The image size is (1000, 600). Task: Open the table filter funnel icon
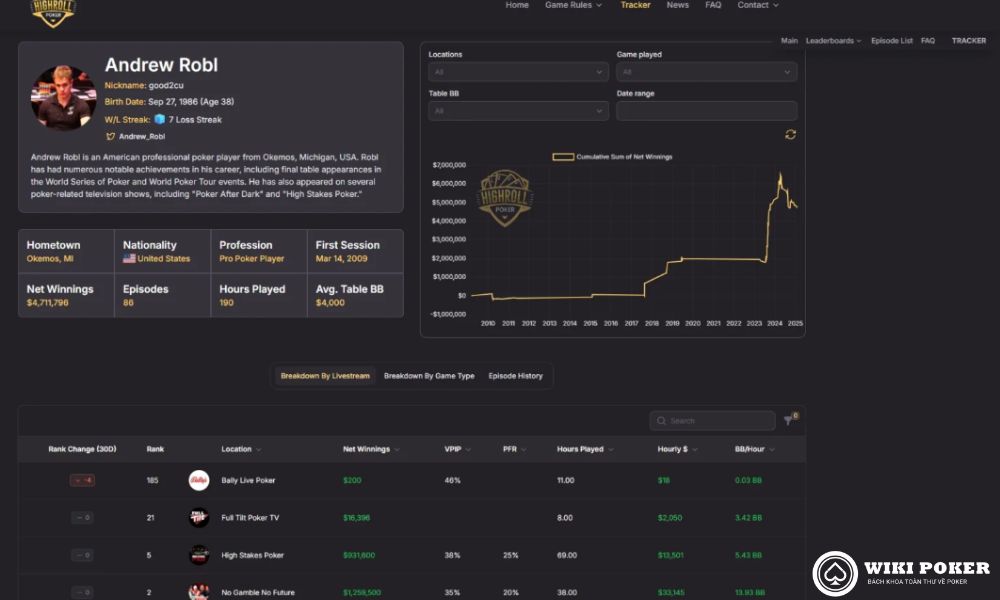[788, 421]
